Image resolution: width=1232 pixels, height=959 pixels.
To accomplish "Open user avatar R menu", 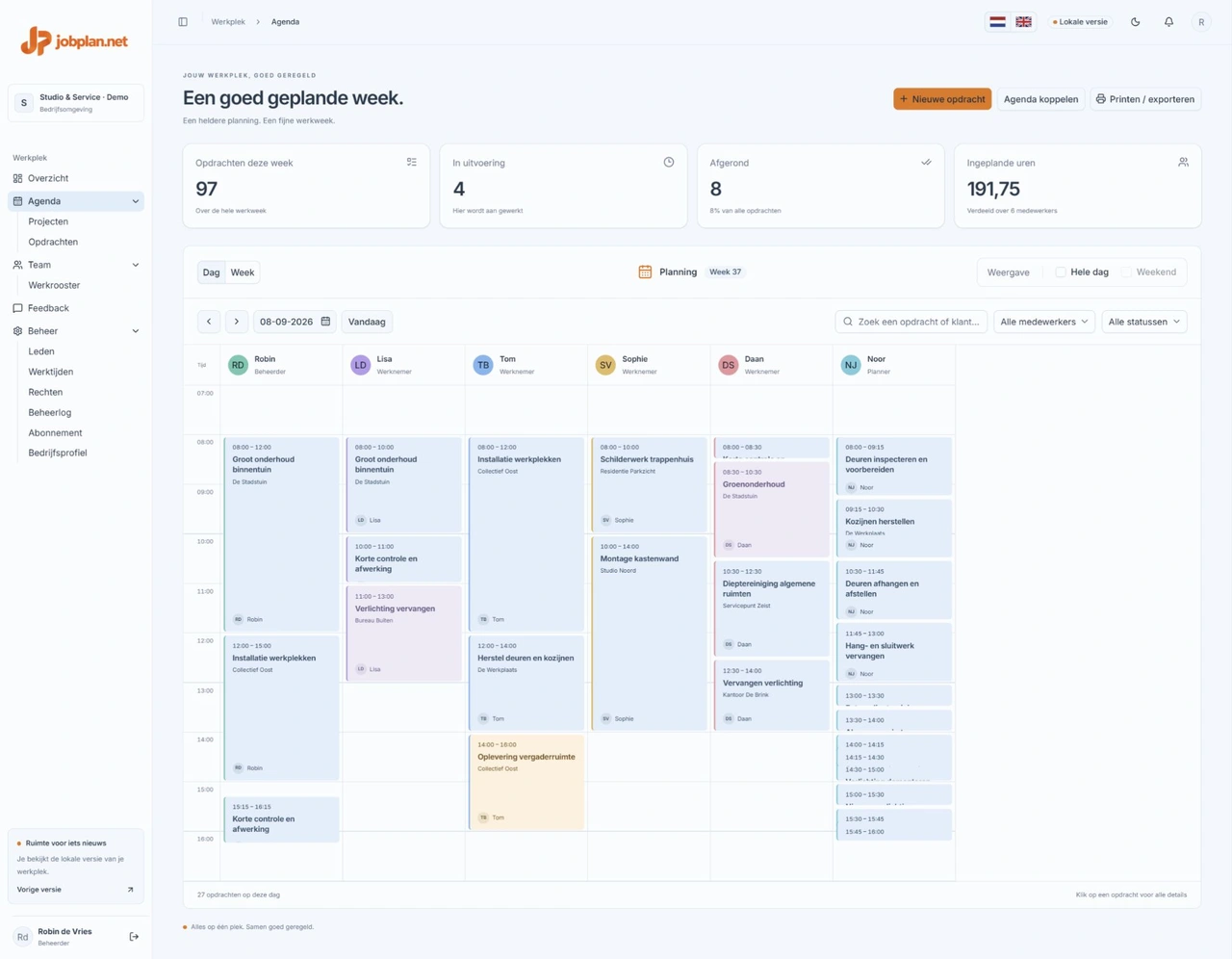I will pyautogui.click(x=1201, y=22).
